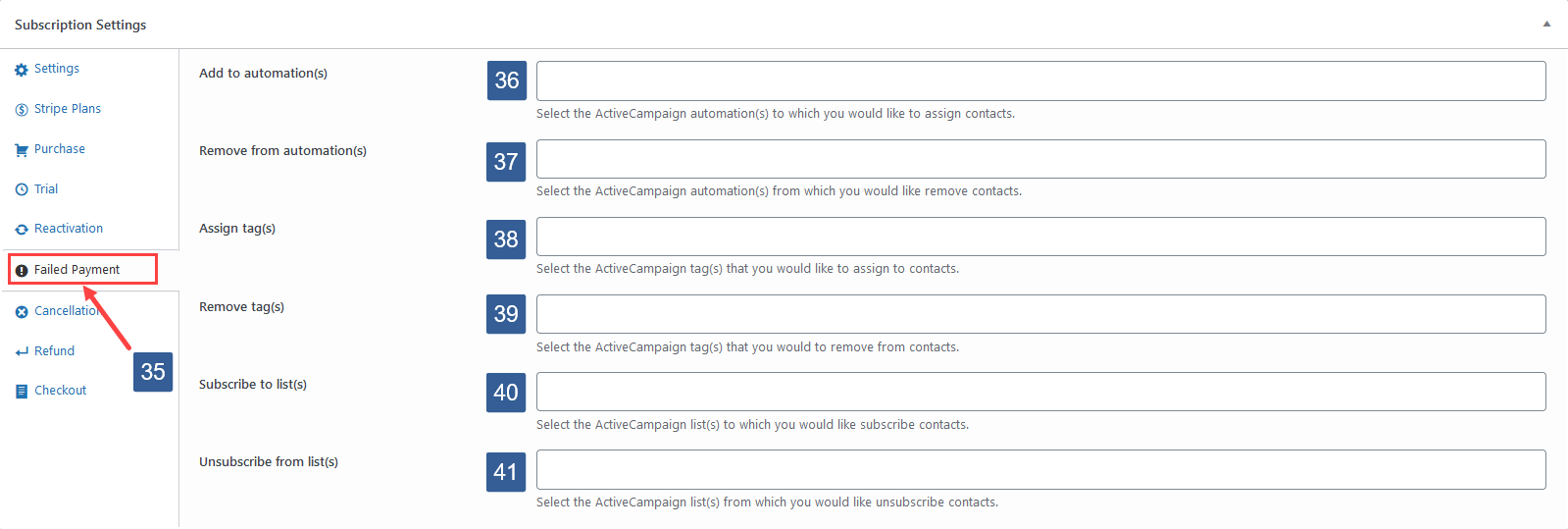Click the Settings gear icon
This screenshot has width=1568, height=529.
tap(22, 70)
